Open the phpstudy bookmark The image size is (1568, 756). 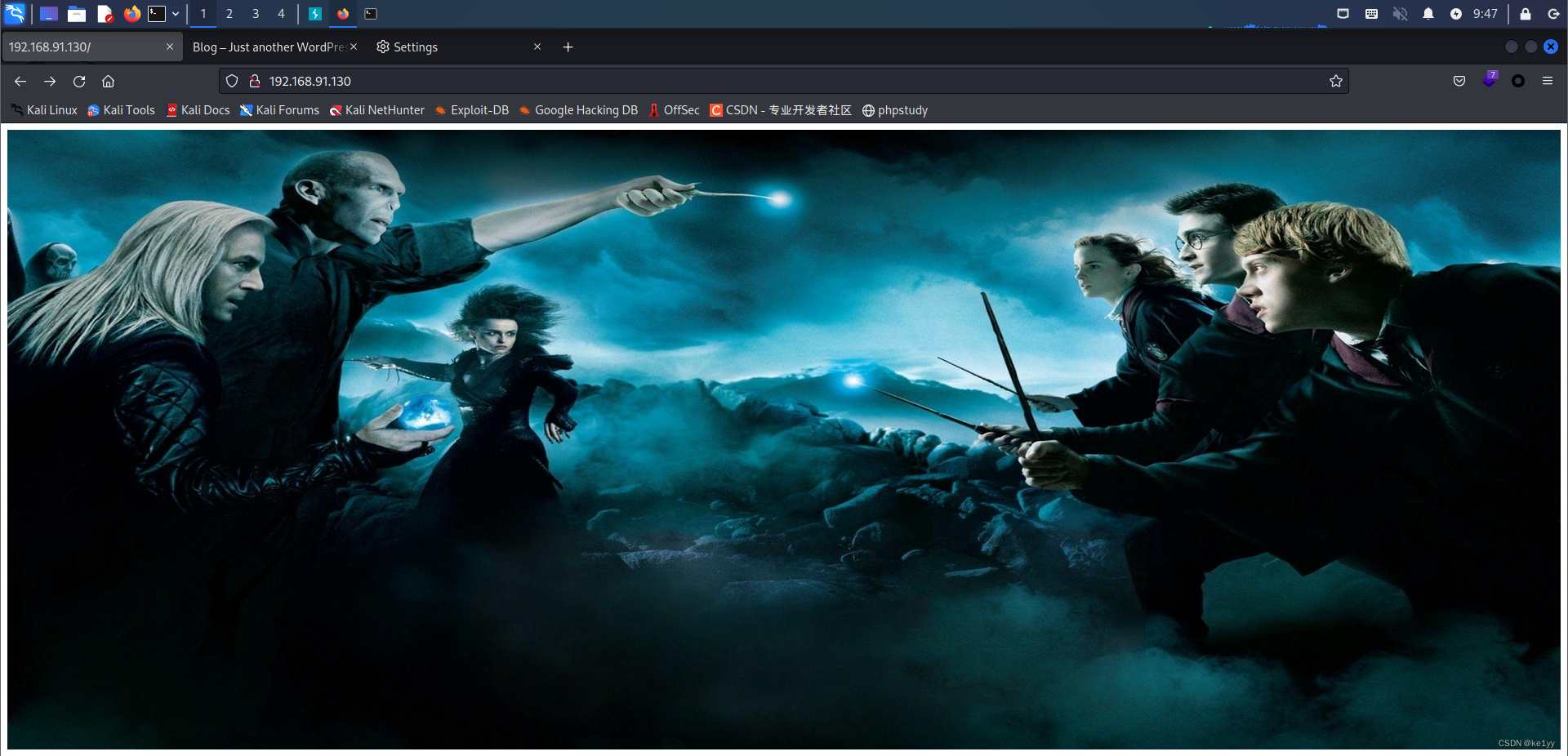(x=895, y=110)
